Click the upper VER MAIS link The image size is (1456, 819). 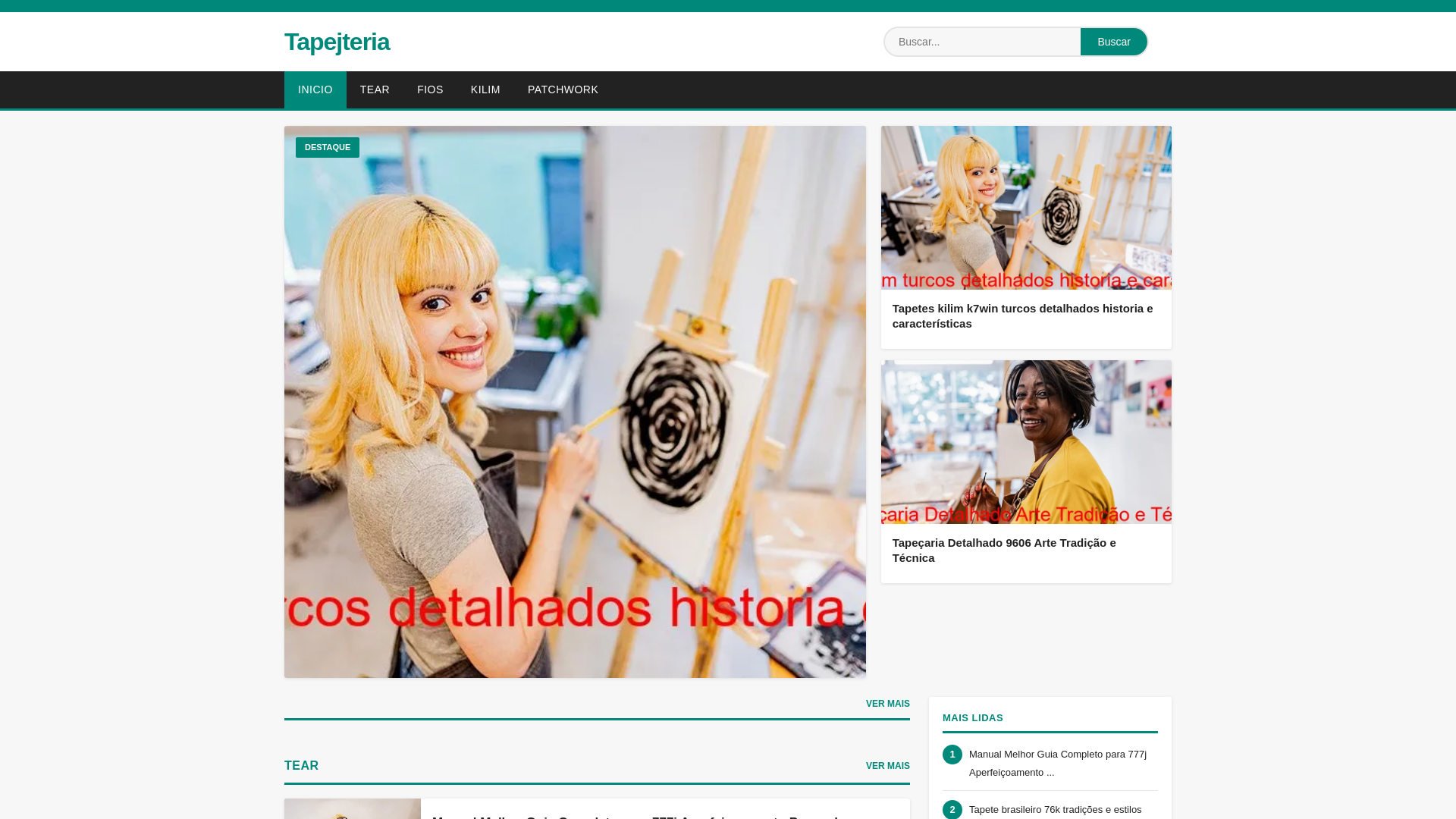[x=888, y=704]
